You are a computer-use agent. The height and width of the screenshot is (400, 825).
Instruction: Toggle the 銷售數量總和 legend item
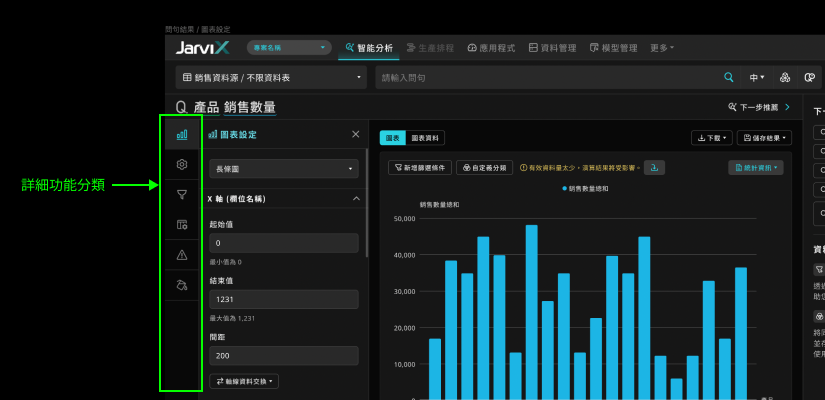[x=586, y=188]
